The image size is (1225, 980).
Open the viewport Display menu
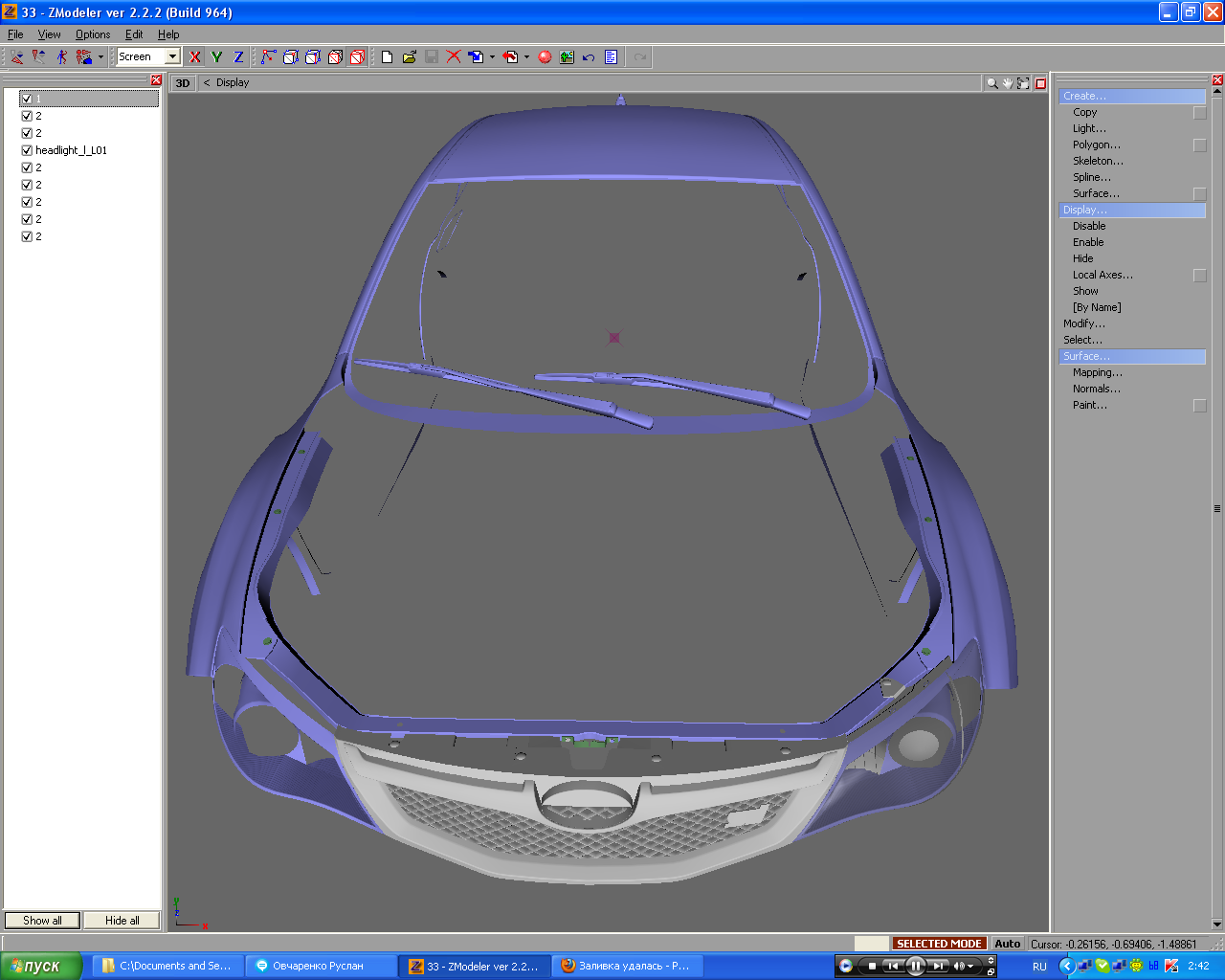tap(233, 83)
